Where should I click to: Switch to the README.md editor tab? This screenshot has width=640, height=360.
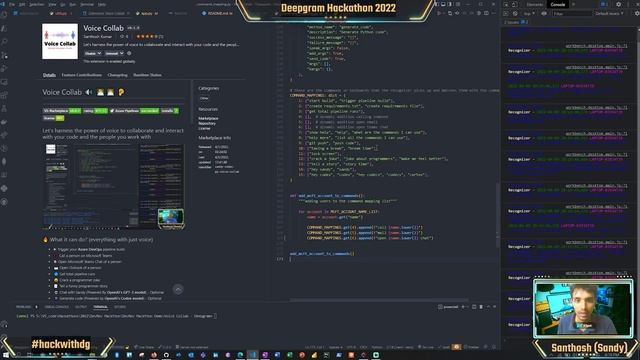click(x=218, y=13)
